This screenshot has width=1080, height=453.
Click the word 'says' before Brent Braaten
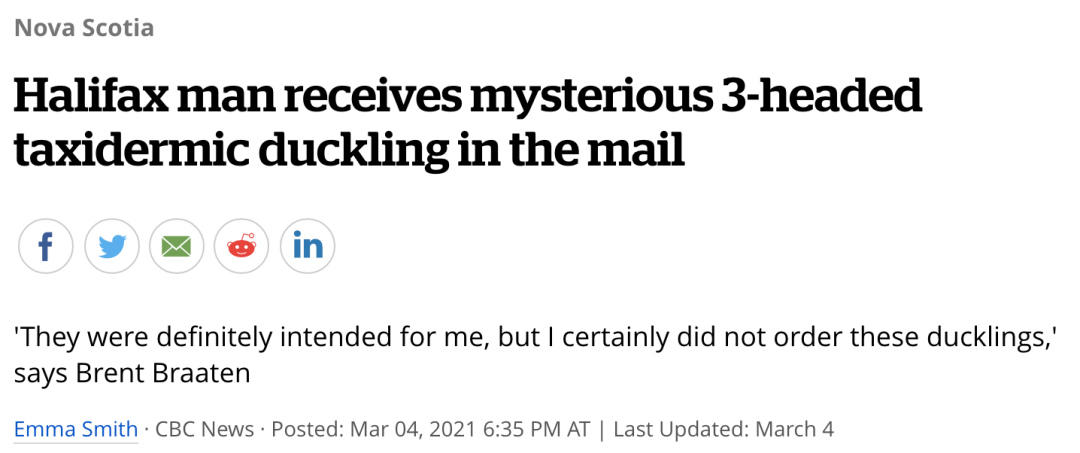click(x=41, y=375)
